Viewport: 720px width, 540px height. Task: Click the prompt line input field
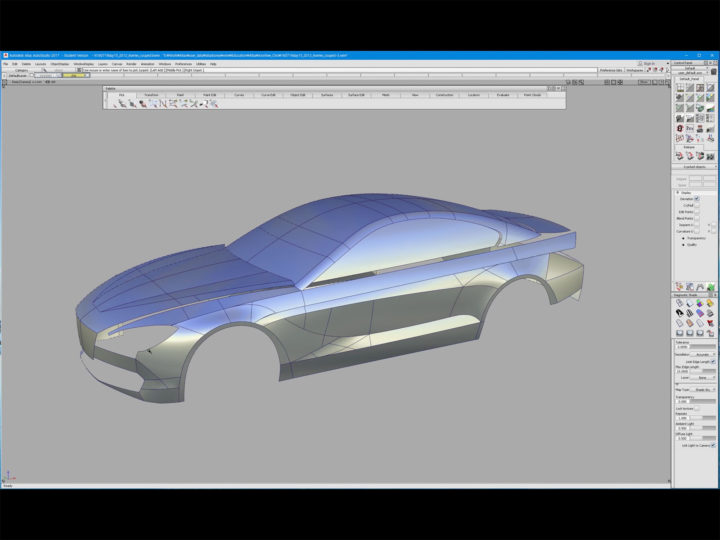pos(339,70)
